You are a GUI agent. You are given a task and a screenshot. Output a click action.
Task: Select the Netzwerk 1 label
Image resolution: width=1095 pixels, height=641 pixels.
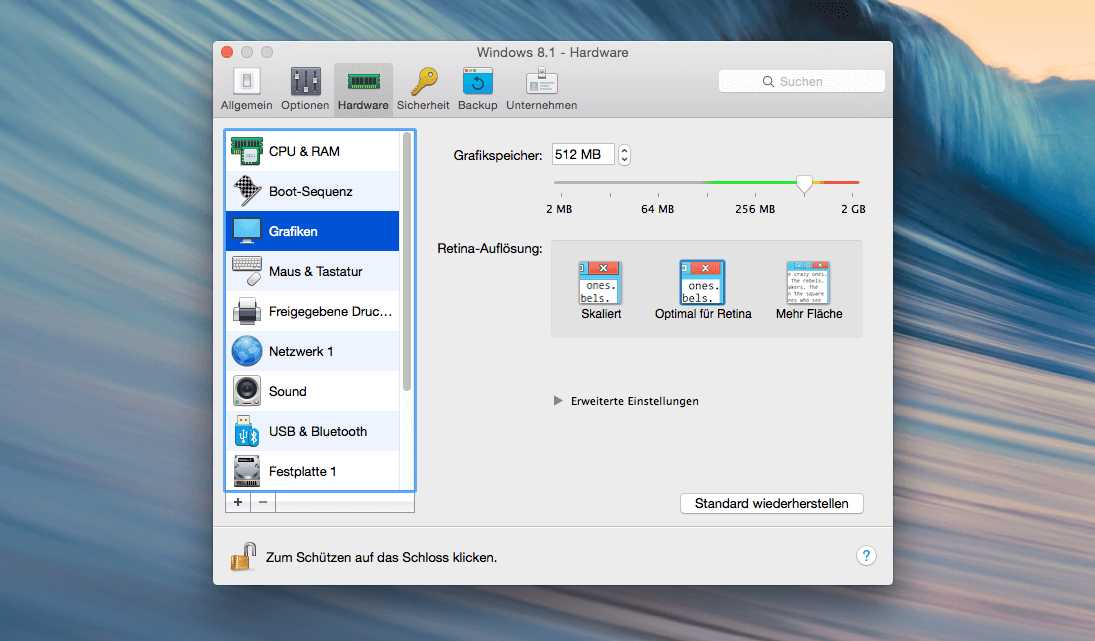301,351
